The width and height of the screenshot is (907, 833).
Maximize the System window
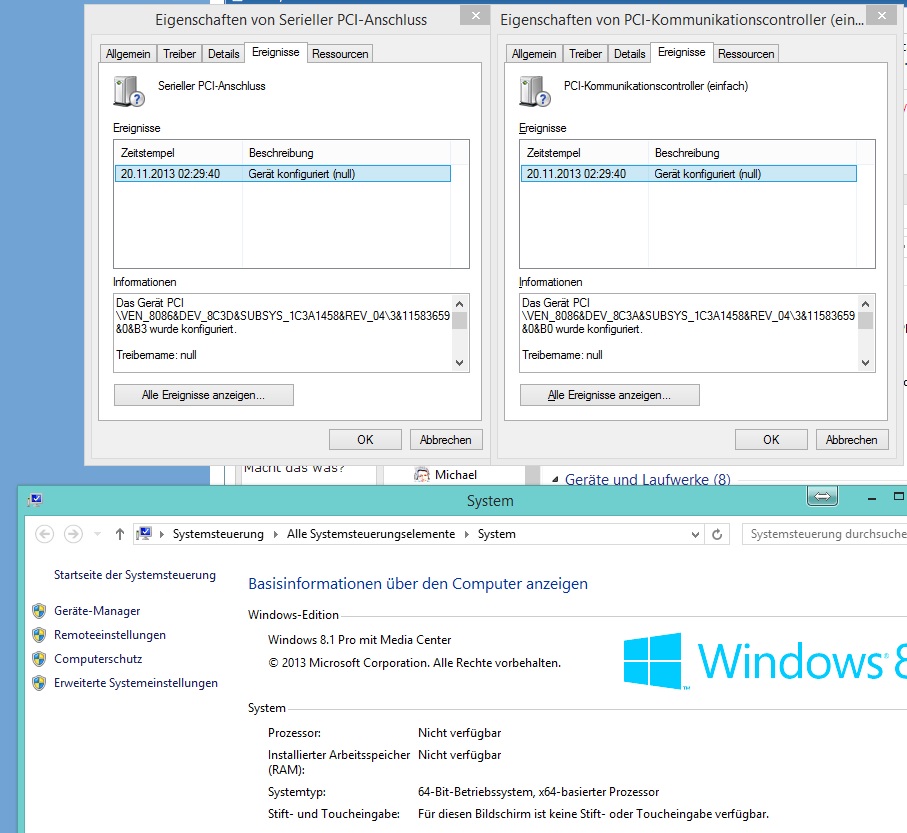click(898, 496)
